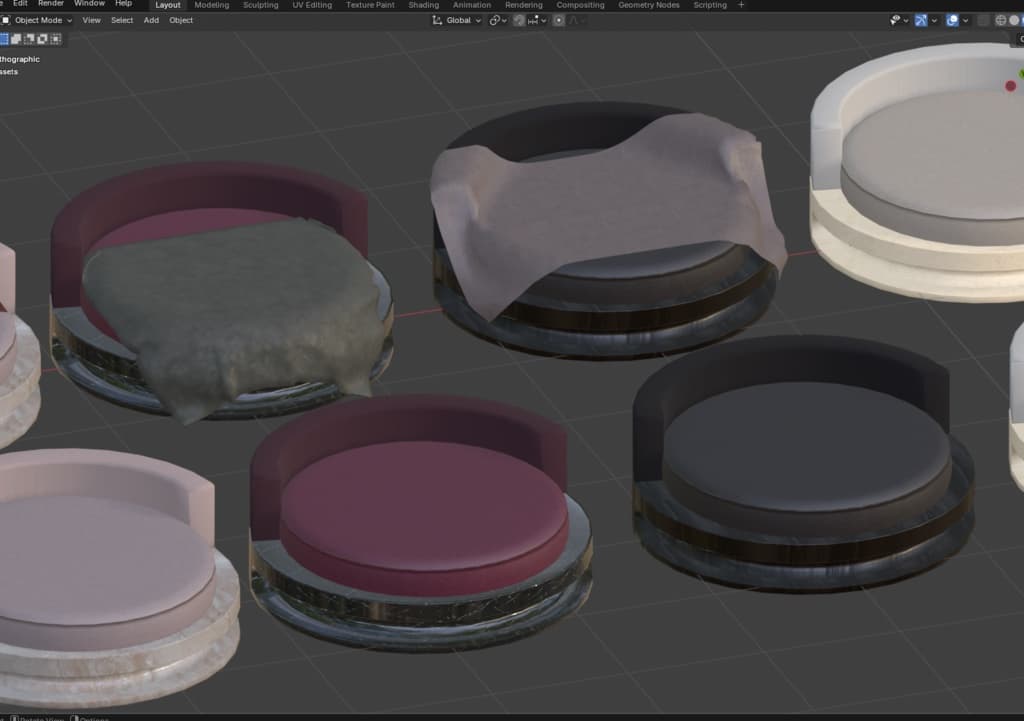Toggle viewport gizmos display
Screen dimensions: 1024x721
(921, 20)
